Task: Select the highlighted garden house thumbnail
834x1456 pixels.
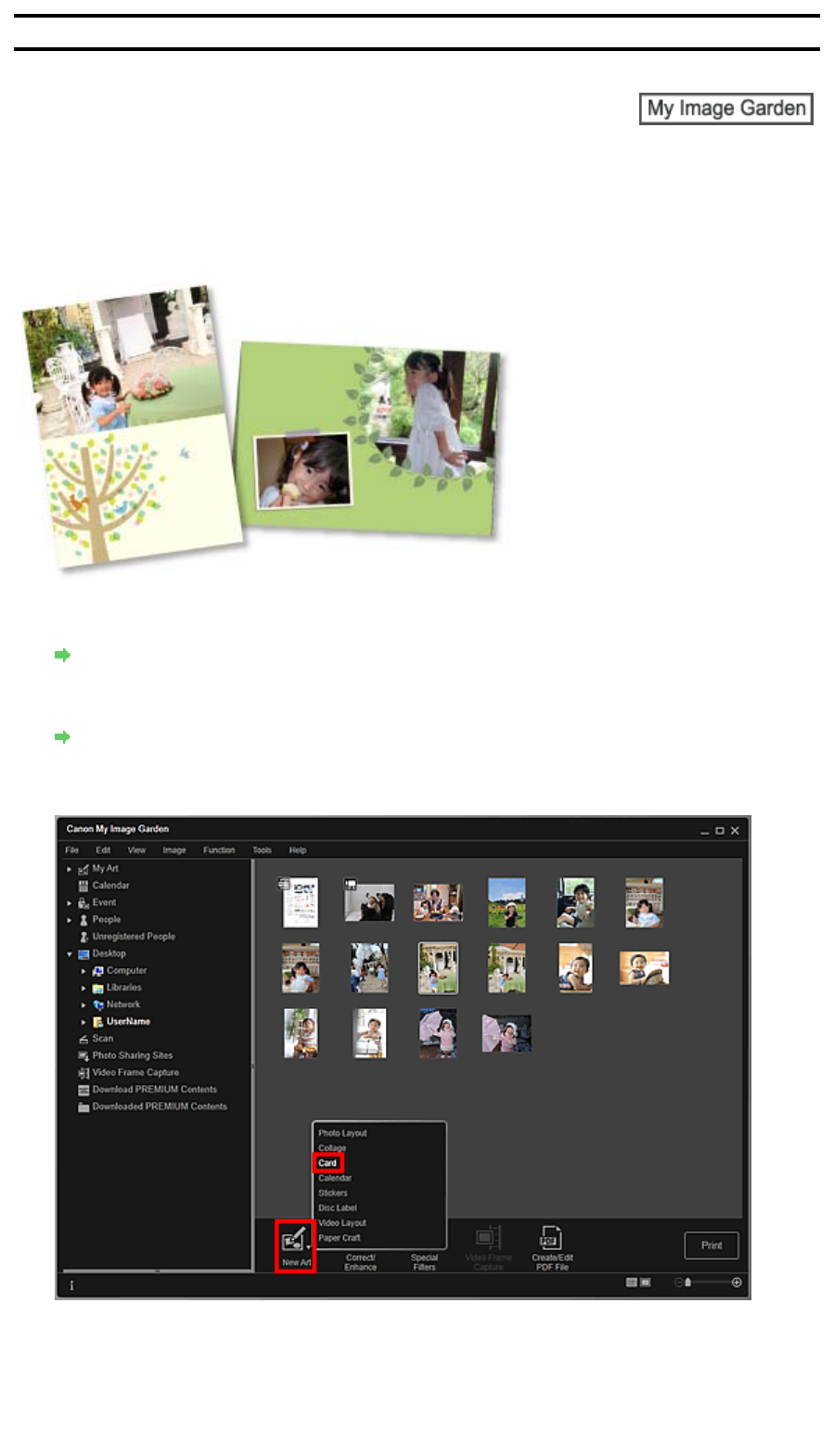Action: tap(438, 967)
